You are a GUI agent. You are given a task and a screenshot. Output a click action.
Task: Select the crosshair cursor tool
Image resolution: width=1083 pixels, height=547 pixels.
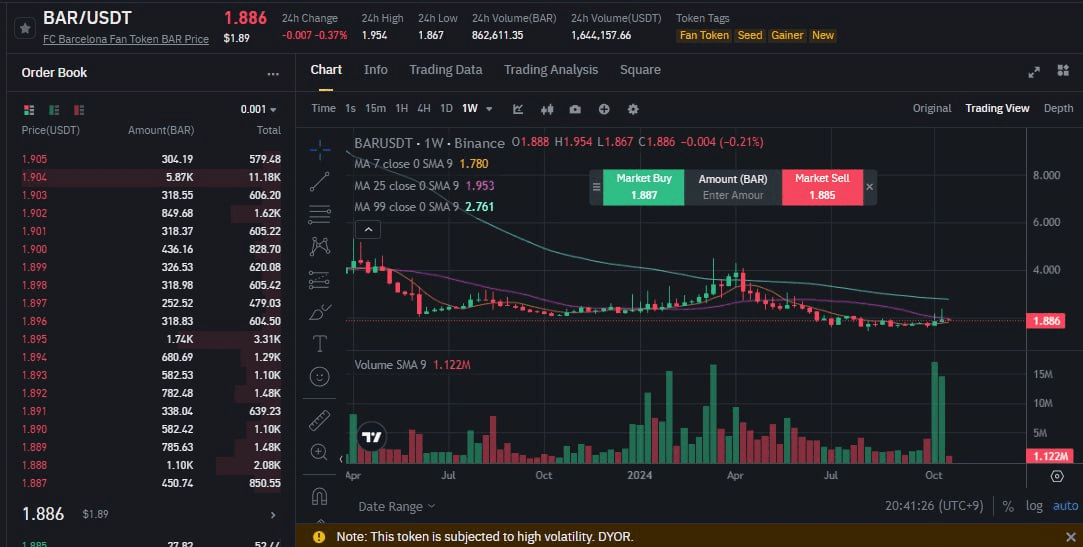[x=320, y=148]
